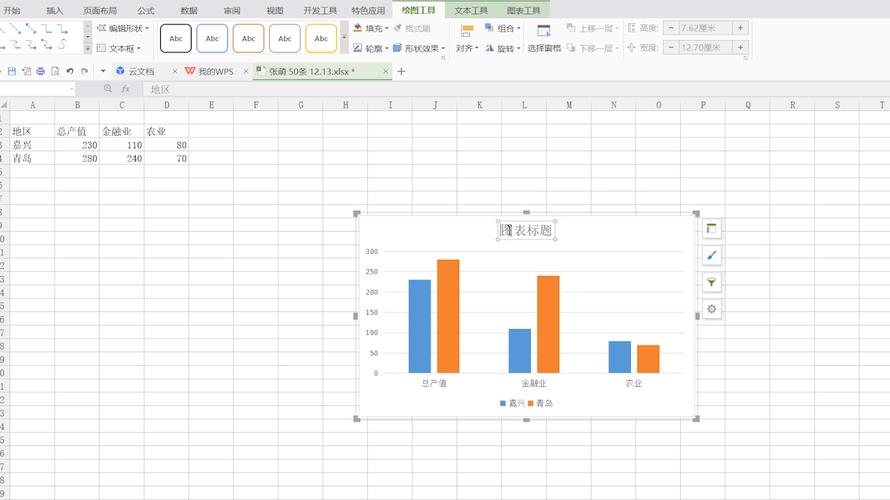Expand the 形状效果 shape effects dropdown
The width and height of the screenshot is (890, 500).
[x=438, y=48]
